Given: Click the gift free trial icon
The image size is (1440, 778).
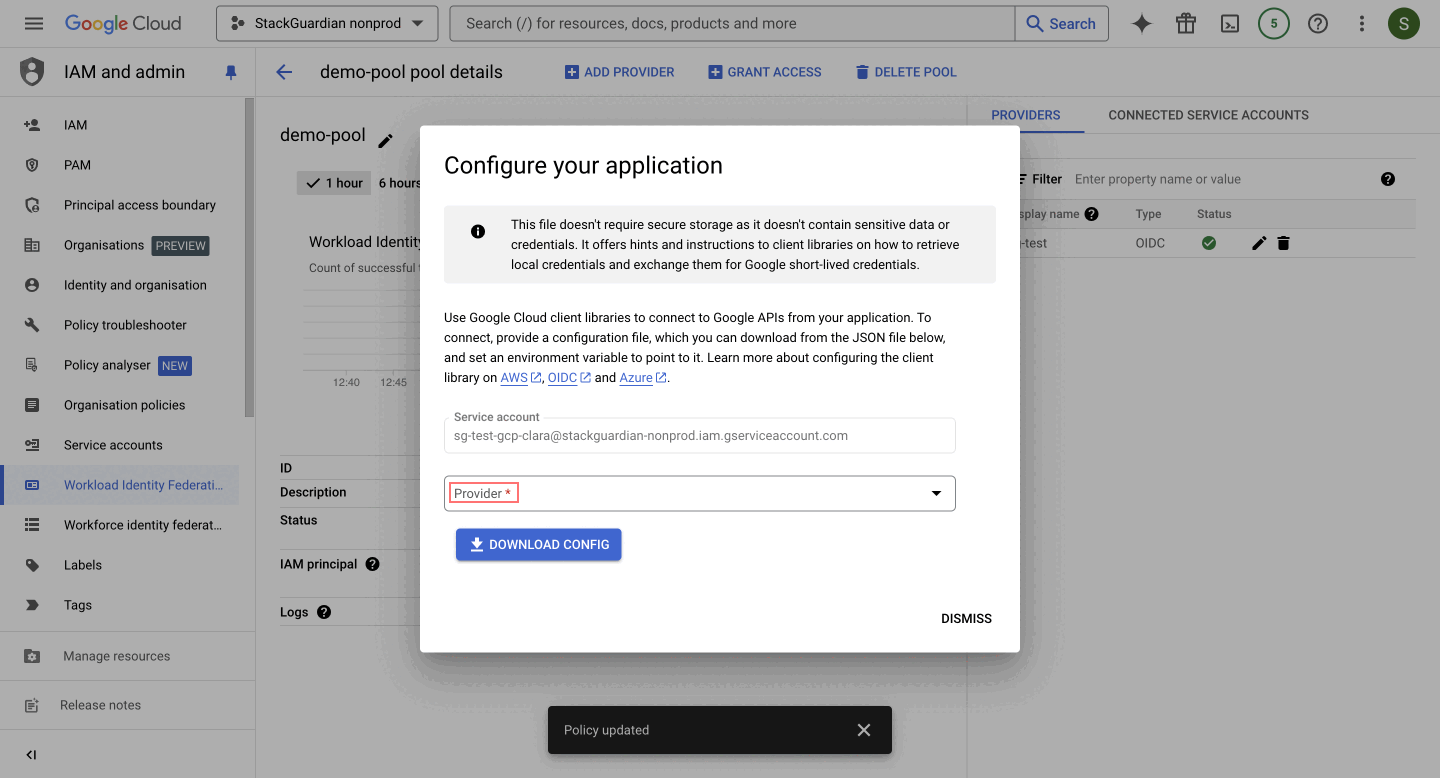Looking at the screenshot, I should (1185, 24).
